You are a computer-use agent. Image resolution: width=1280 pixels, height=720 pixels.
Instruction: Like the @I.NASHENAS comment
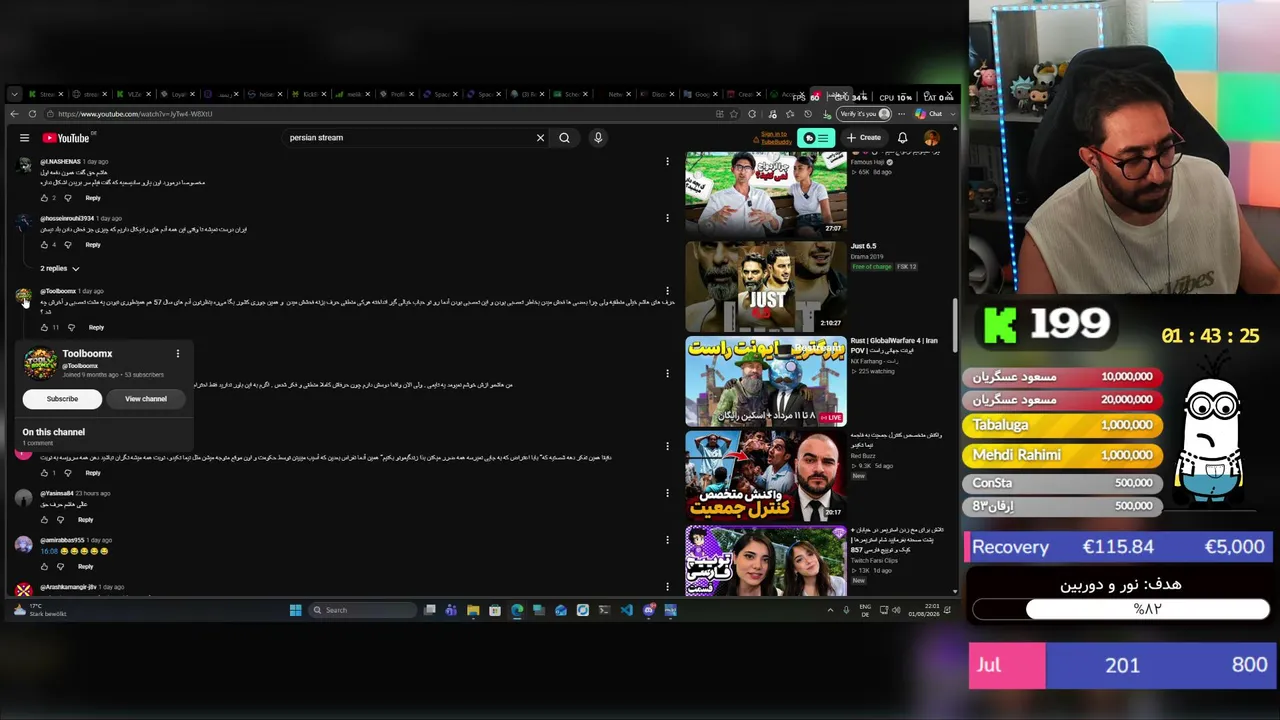pyautogui.click(x=44, y=198)
